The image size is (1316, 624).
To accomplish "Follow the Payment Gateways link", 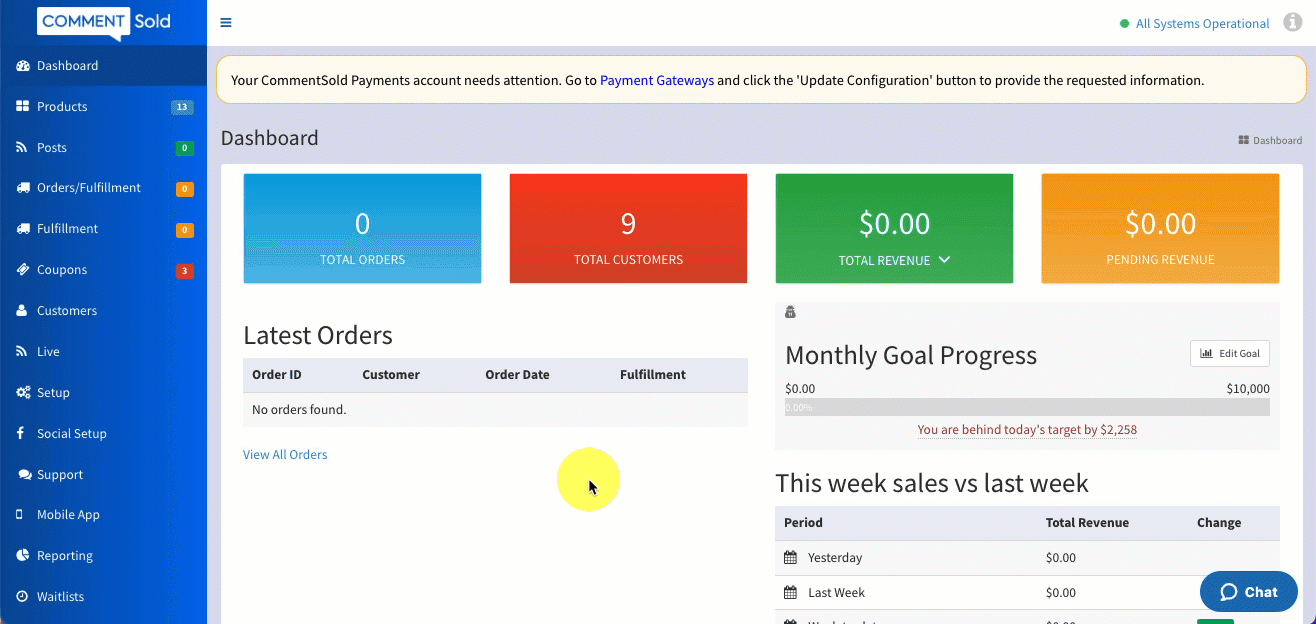I will (x=656, y=80).
